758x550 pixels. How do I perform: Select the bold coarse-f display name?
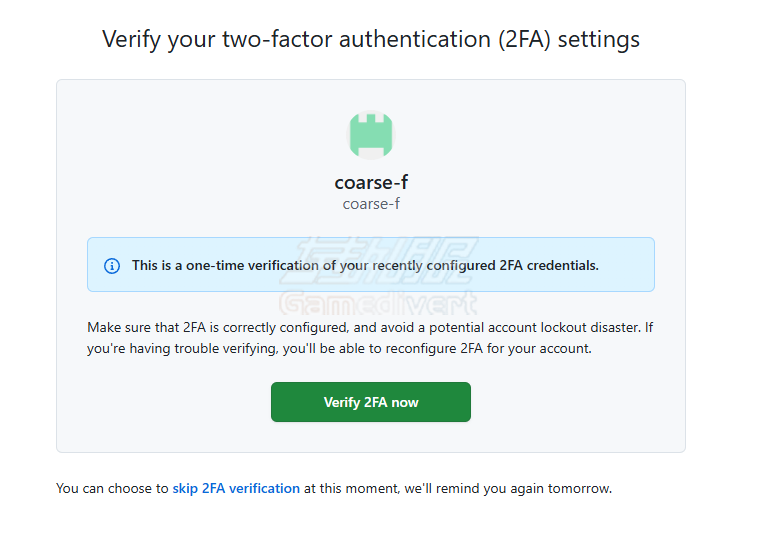point(370,182)
